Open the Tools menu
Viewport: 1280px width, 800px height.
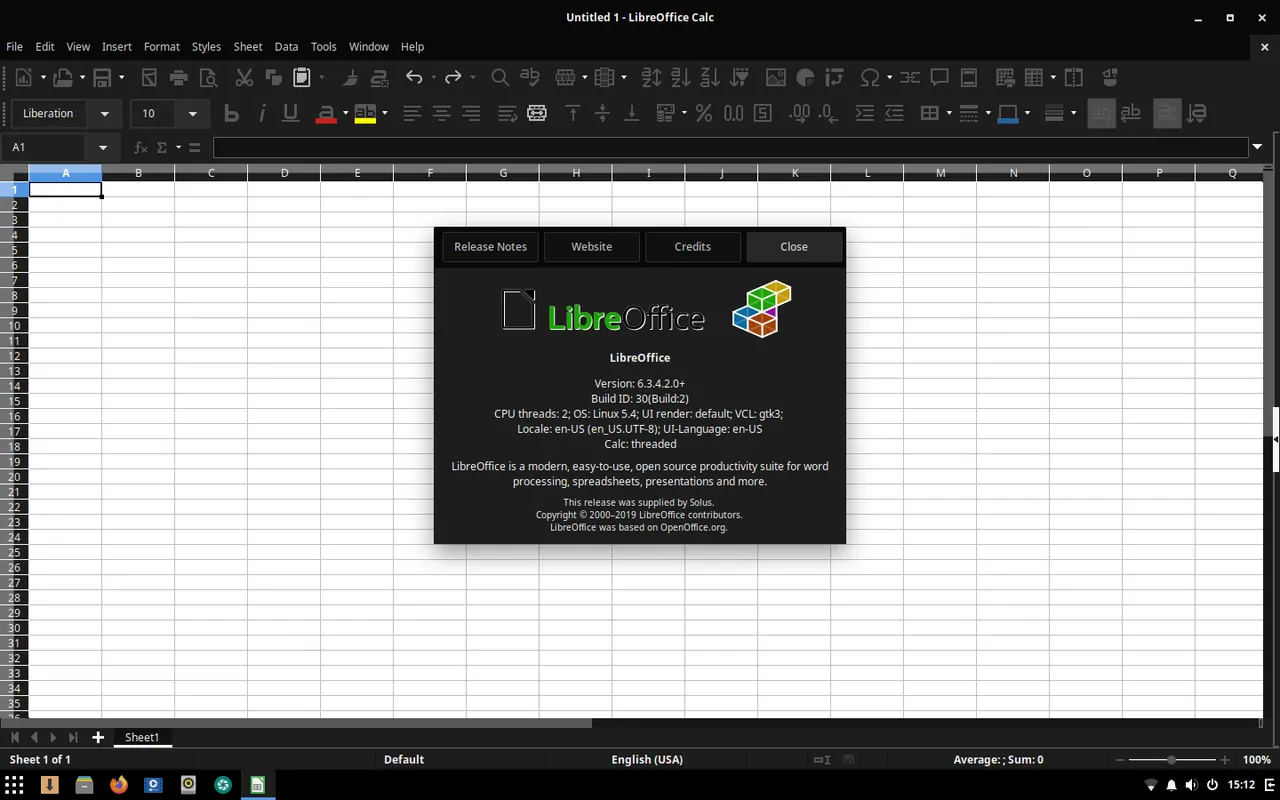pyautogui.click(x=323, y=46)
